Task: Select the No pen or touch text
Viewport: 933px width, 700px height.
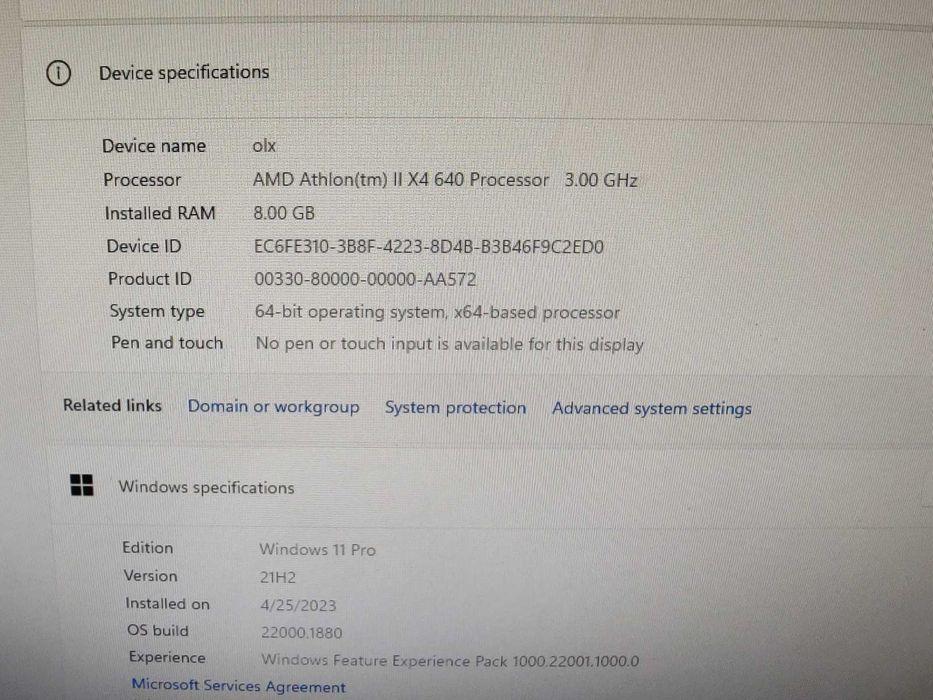Action: 449,344
